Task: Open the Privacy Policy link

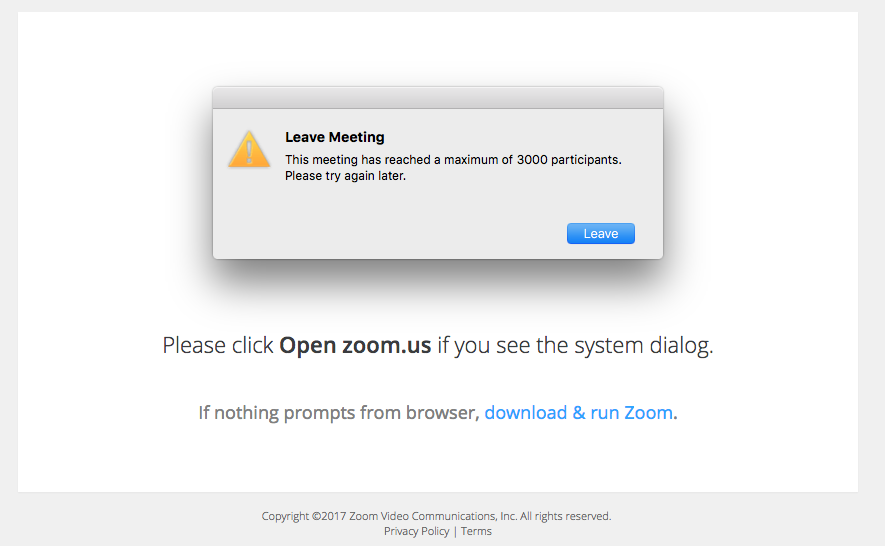Action: click(417, 531)
